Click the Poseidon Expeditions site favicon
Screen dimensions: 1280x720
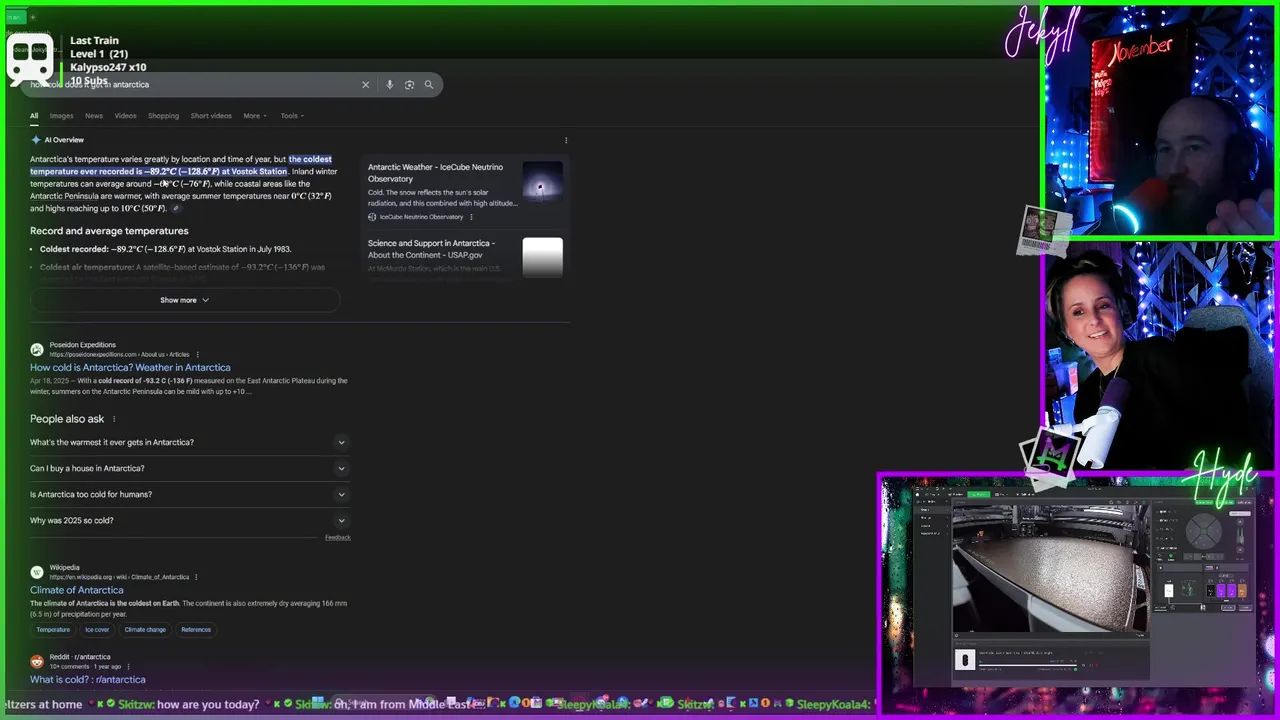pyautogui.click(x=37, y=349)
